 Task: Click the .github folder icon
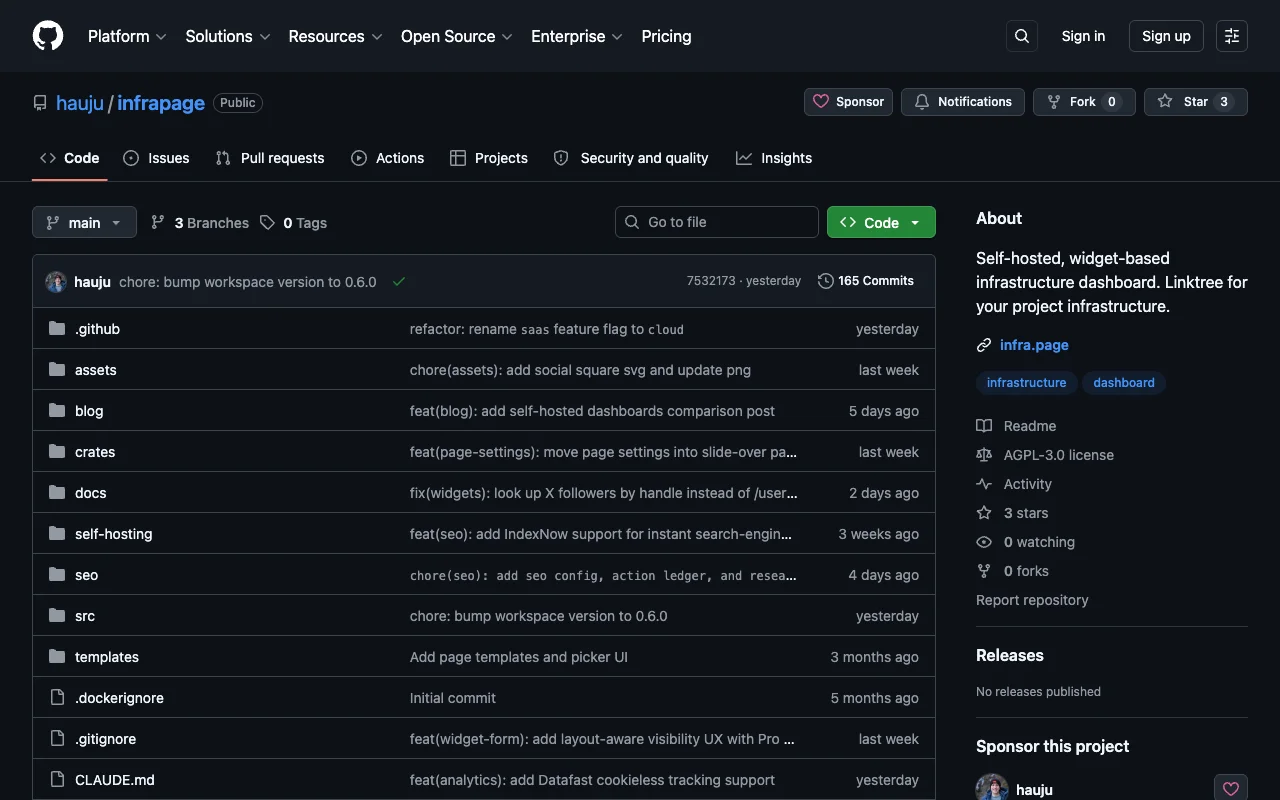coord(57,329)
